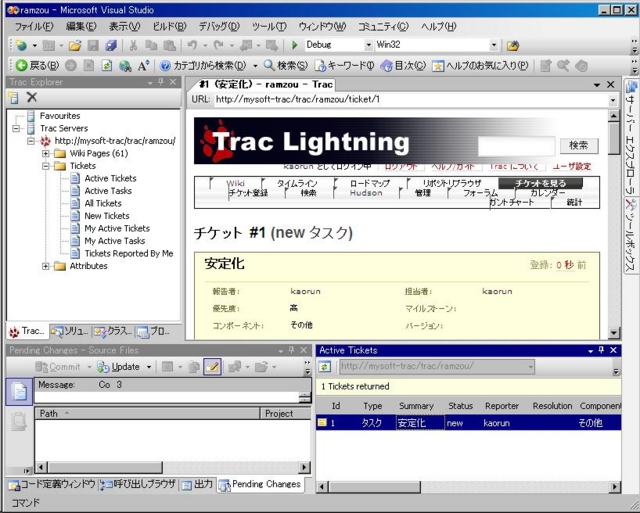
Task: Open the ファイル(F) menu
Action: pyautogui.click(x=34, y=27)
